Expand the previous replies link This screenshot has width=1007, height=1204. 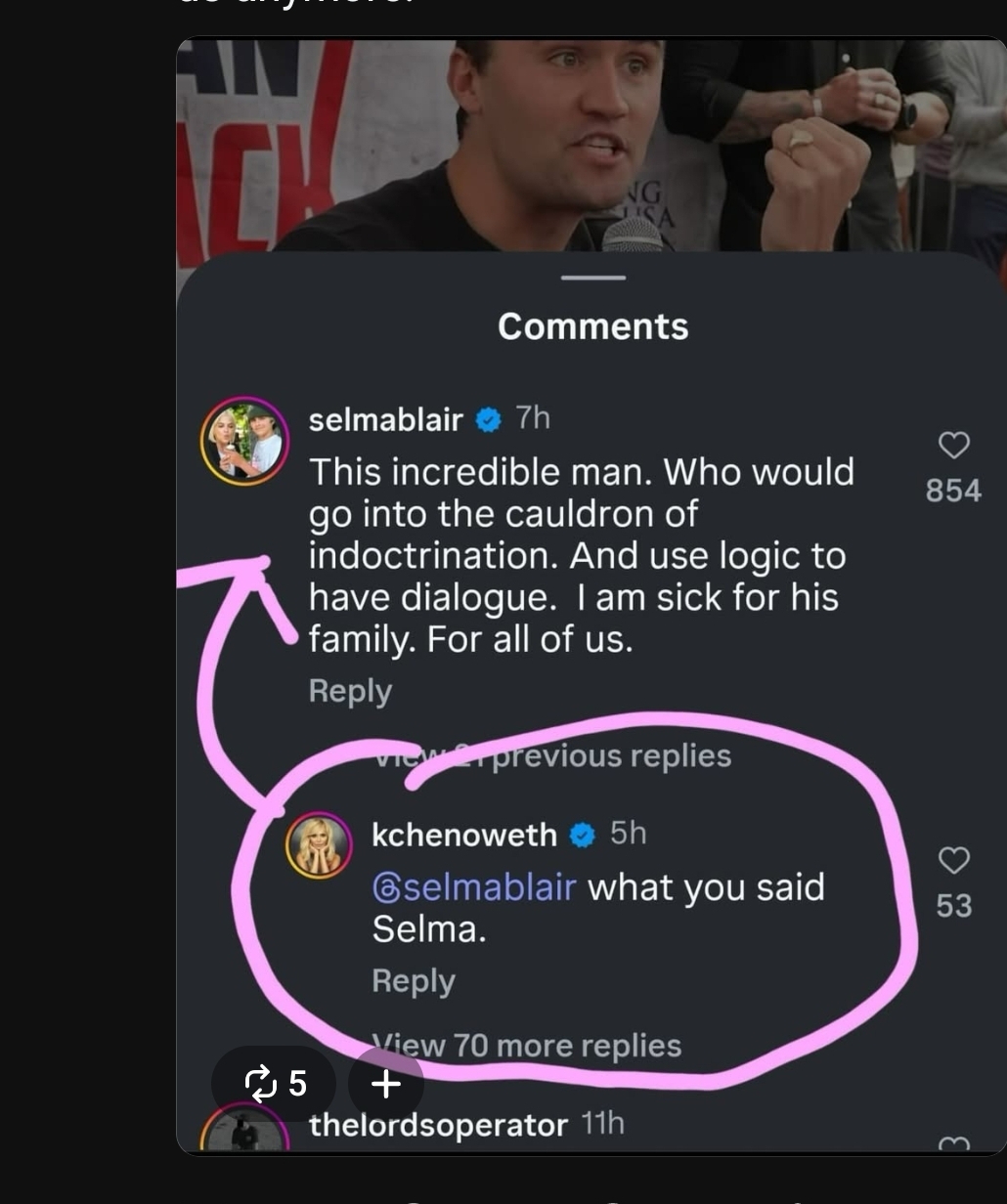click(552, 755)
